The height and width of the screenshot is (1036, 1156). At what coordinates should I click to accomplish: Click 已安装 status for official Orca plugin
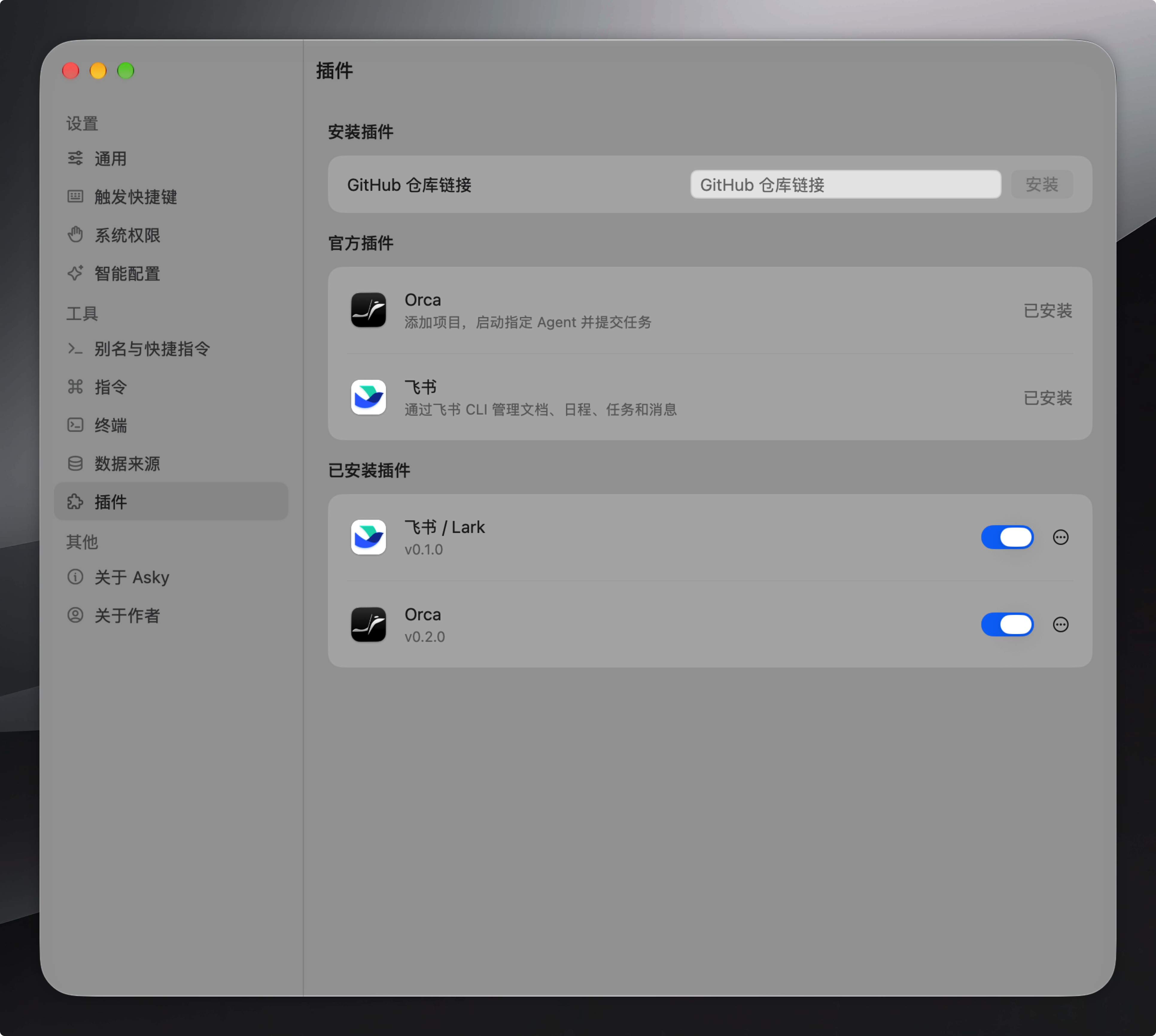(x=1048, y=310)
